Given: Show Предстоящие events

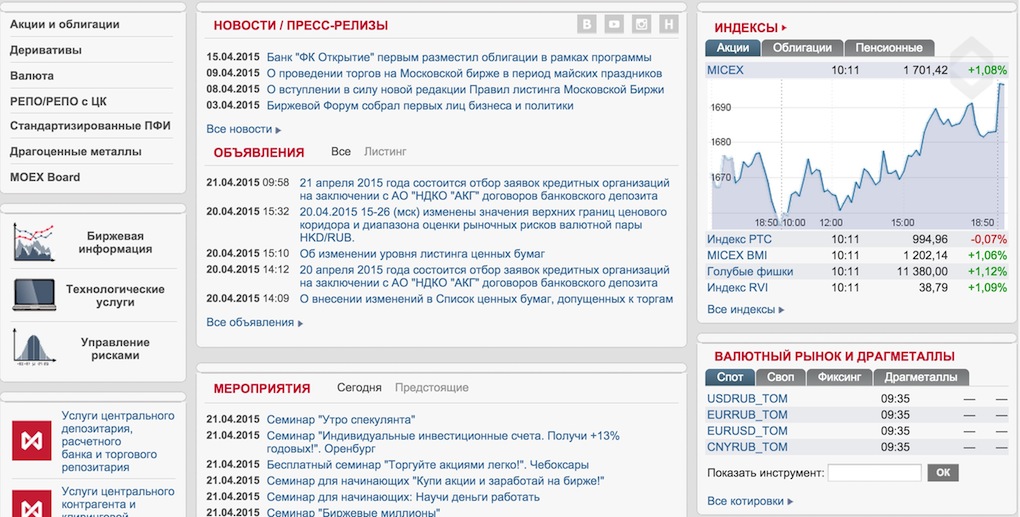Looking at the screenshot, I should click(x=432, y=388).
